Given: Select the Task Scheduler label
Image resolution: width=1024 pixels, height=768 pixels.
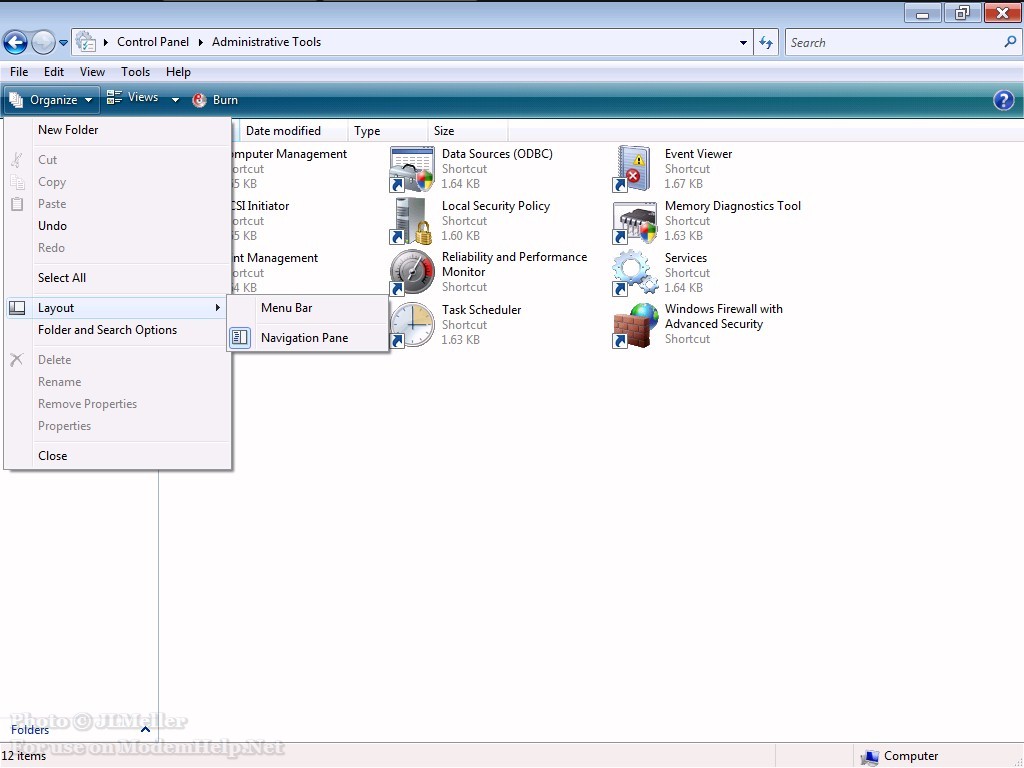Looking at the screenshot, I should pyautogui.click(x=482, y=310).
